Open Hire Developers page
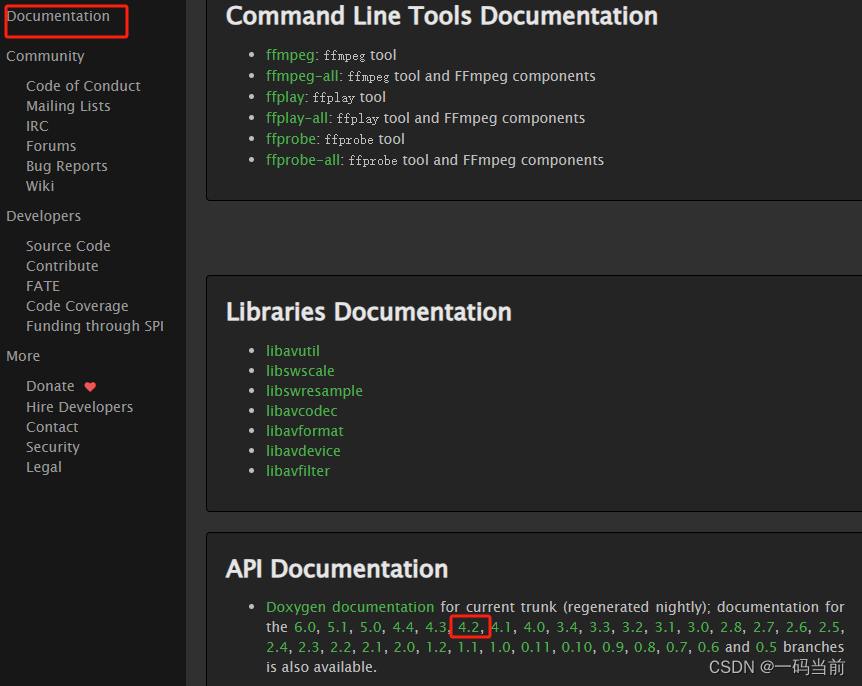The width and height of the screenshot is (862, 686). [79, 407]
